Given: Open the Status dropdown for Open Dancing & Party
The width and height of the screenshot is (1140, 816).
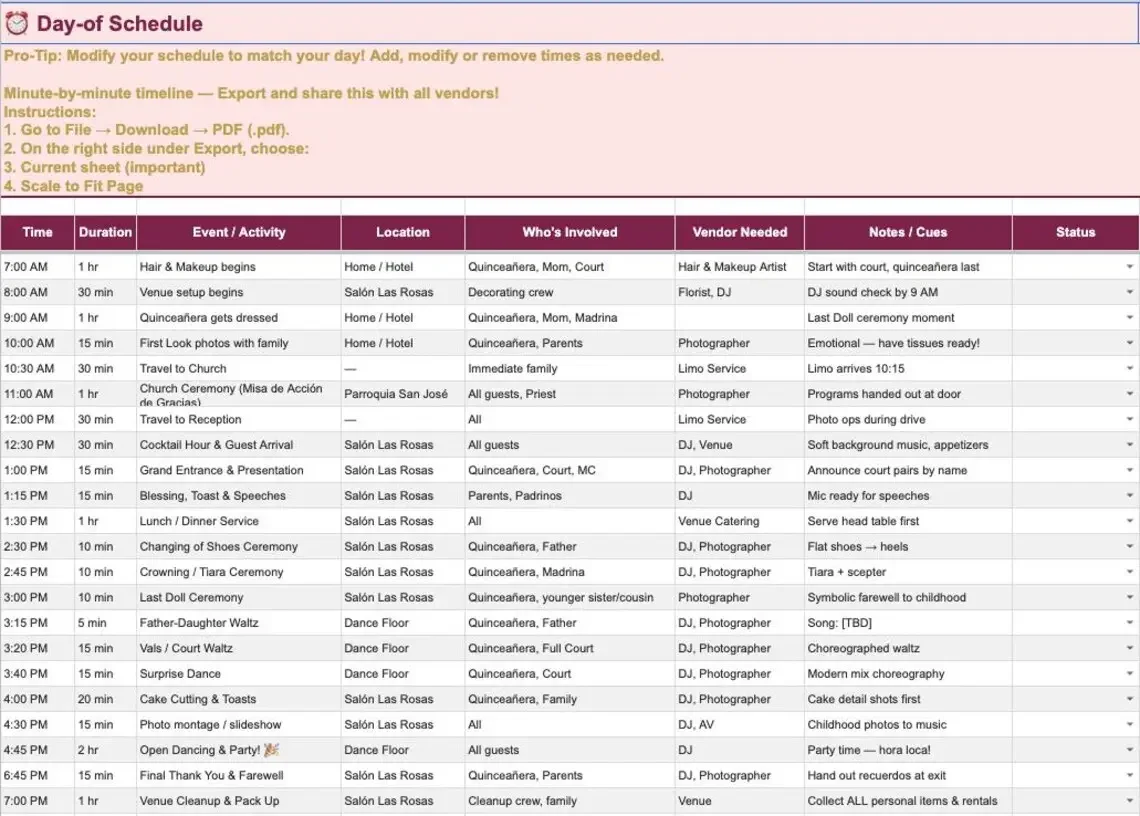Looking at the screenshot, I should coord(1131,750).
